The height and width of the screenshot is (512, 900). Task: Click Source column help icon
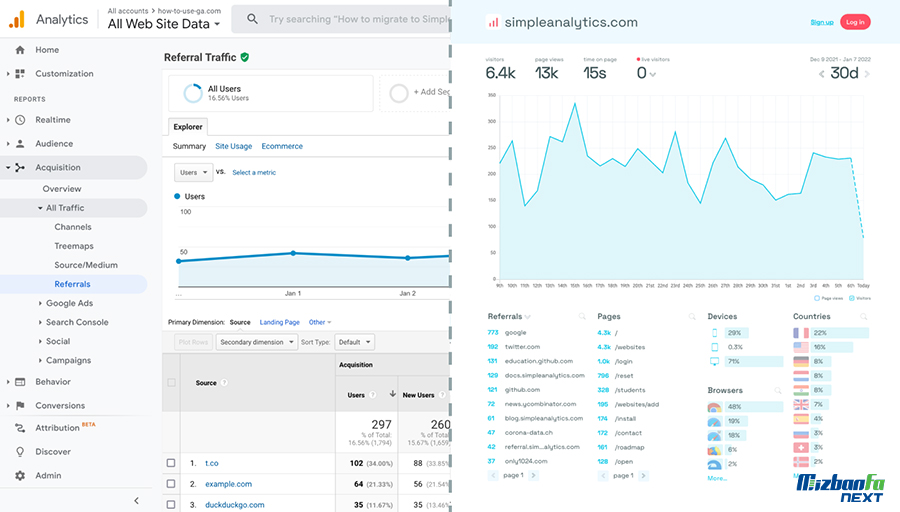coord(224,383)
